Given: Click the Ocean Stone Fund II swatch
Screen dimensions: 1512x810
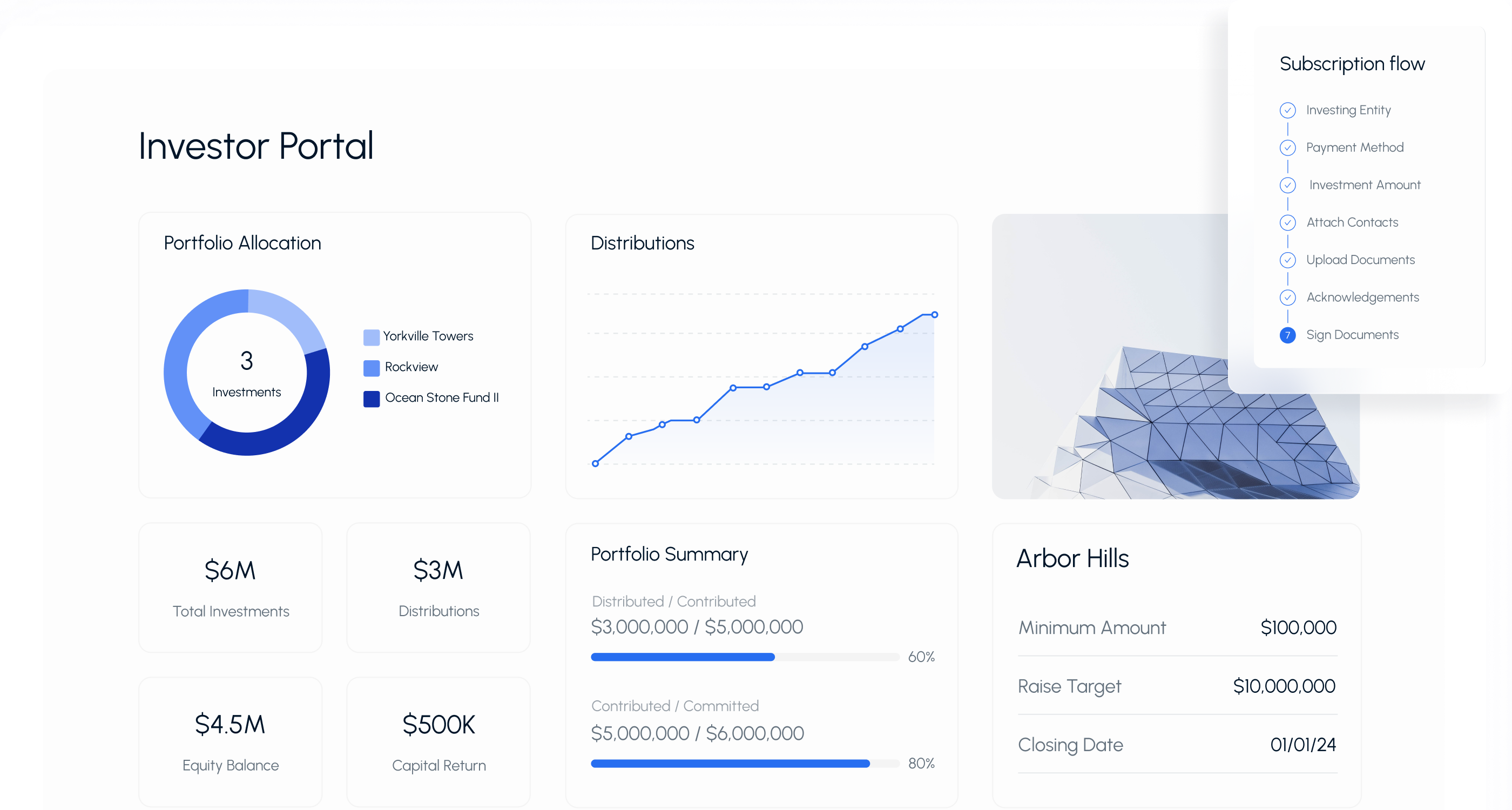Looking at the screenshot, I should (371, 399).
